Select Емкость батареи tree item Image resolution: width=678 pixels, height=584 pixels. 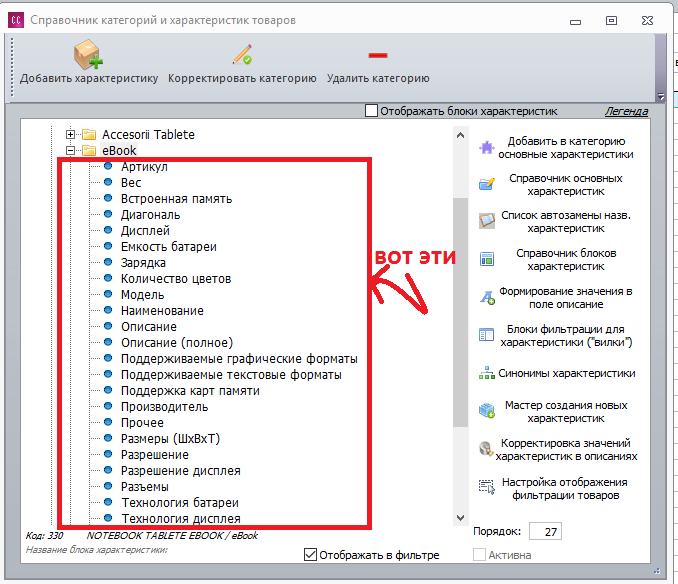[x=169, y=246]
